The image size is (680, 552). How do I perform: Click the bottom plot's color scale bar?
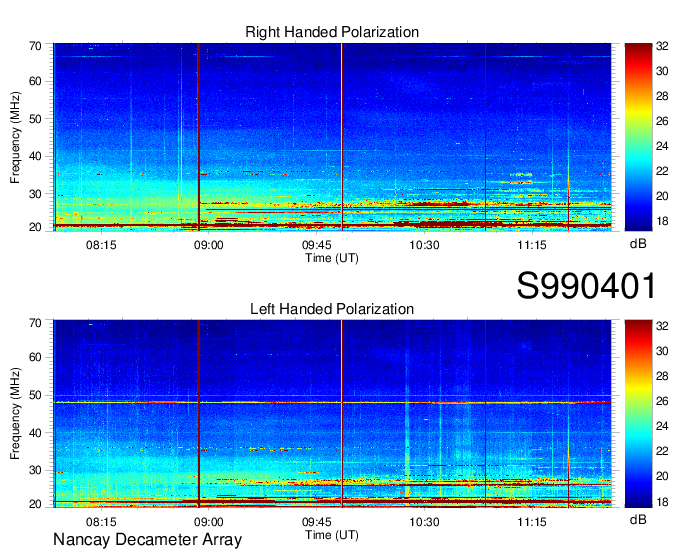click(x=638, y=414)
